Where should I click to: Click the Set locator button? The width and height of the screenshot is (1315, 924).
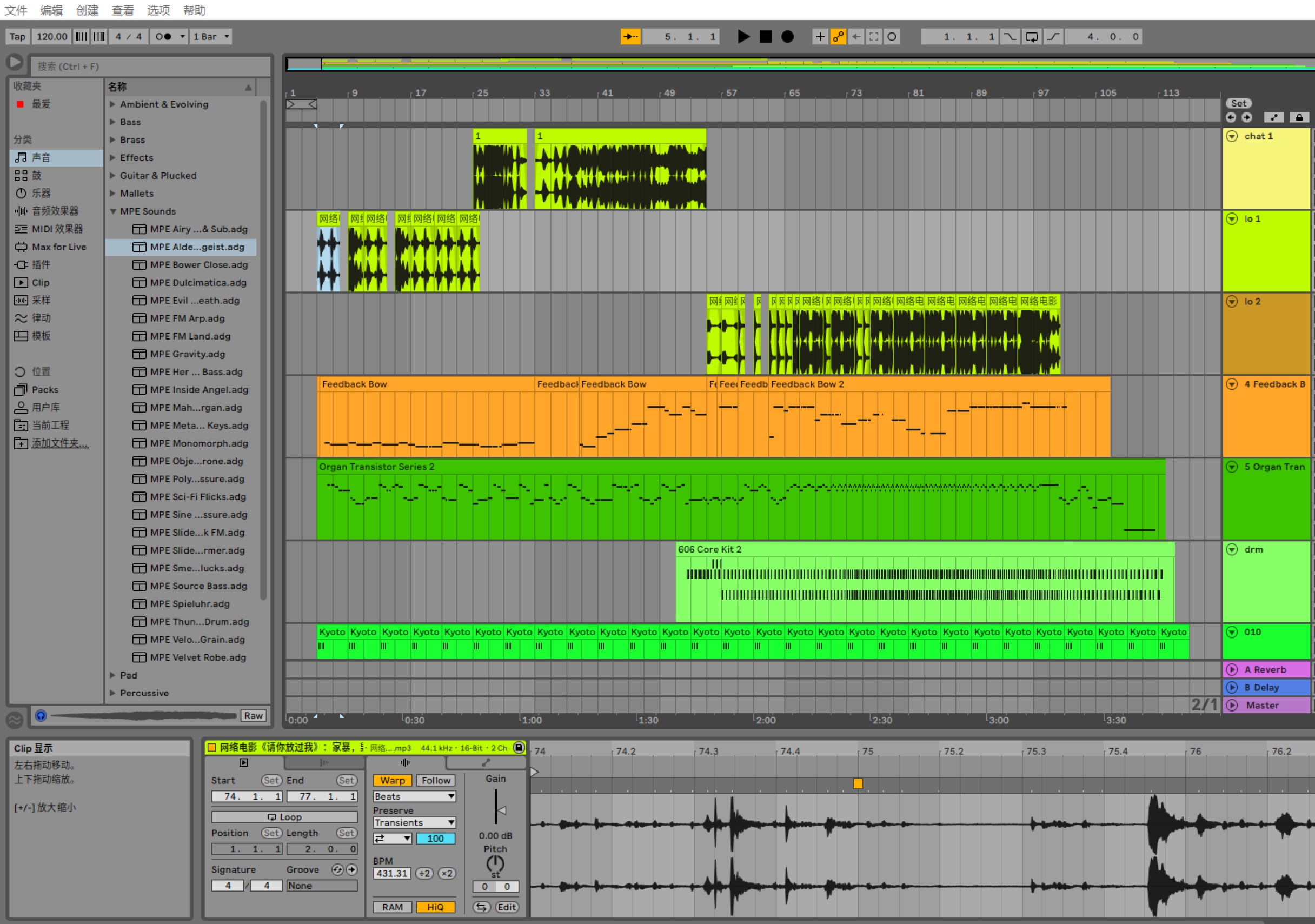tap(1238, 103)
